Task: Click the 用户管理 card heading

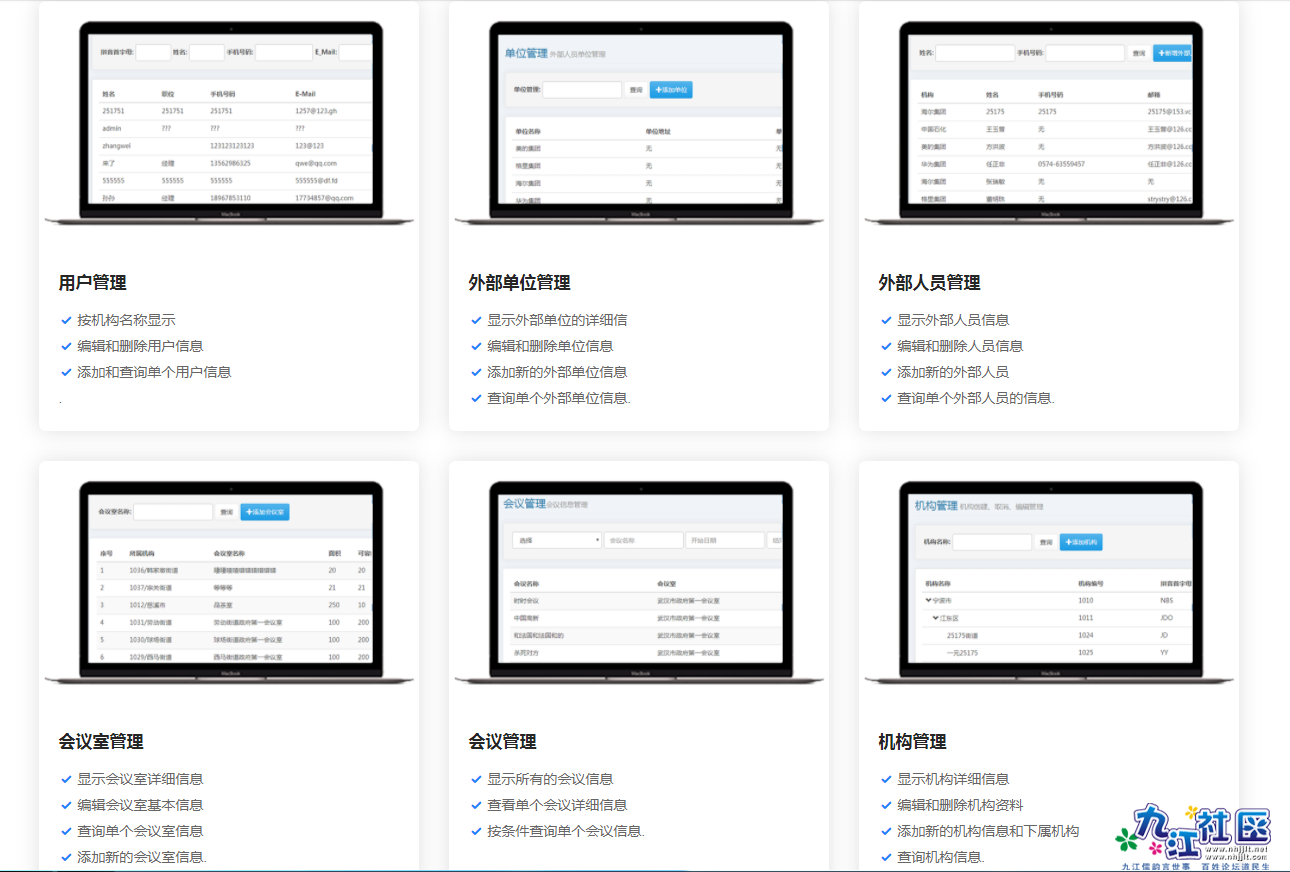Action: pyautogui.click(x=93, y=283)
